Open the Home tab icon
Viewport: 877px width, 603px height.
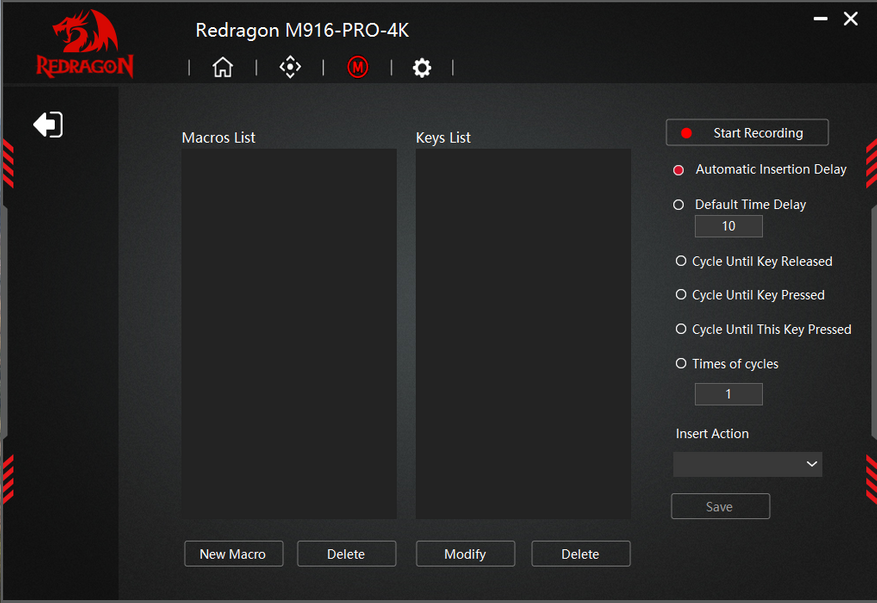tap(223, 67)
